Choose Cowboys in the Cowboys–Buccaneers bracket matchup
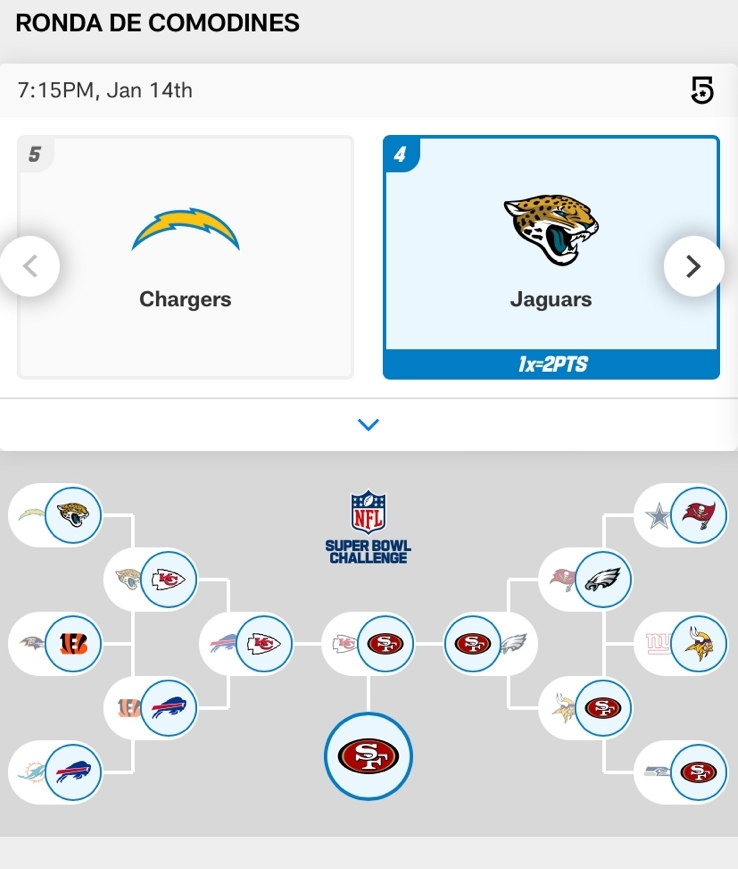The width and height of the screenshot is (738, 869). 658,516
